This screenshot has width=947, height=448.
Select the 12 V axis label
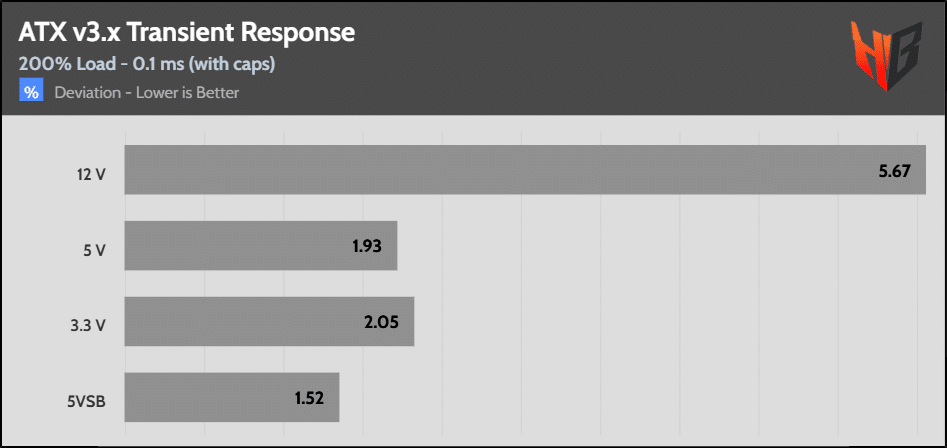pos(89,172)
